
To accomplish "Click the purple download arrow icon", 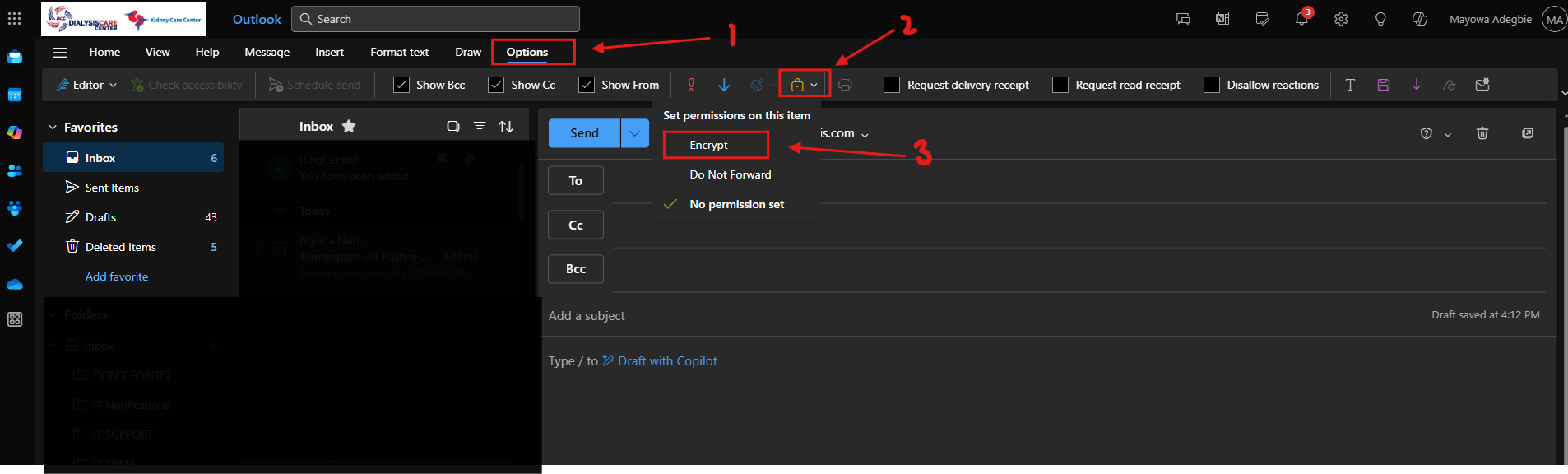I will [1417, 85].
